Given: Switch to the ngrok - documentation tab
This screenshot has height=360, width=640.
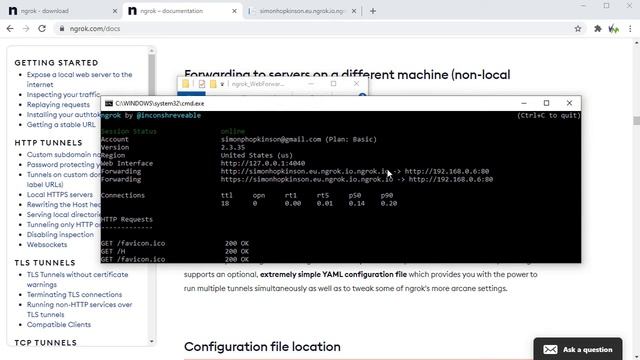Looking at the screenshot, I should click(x=181, y=11).
